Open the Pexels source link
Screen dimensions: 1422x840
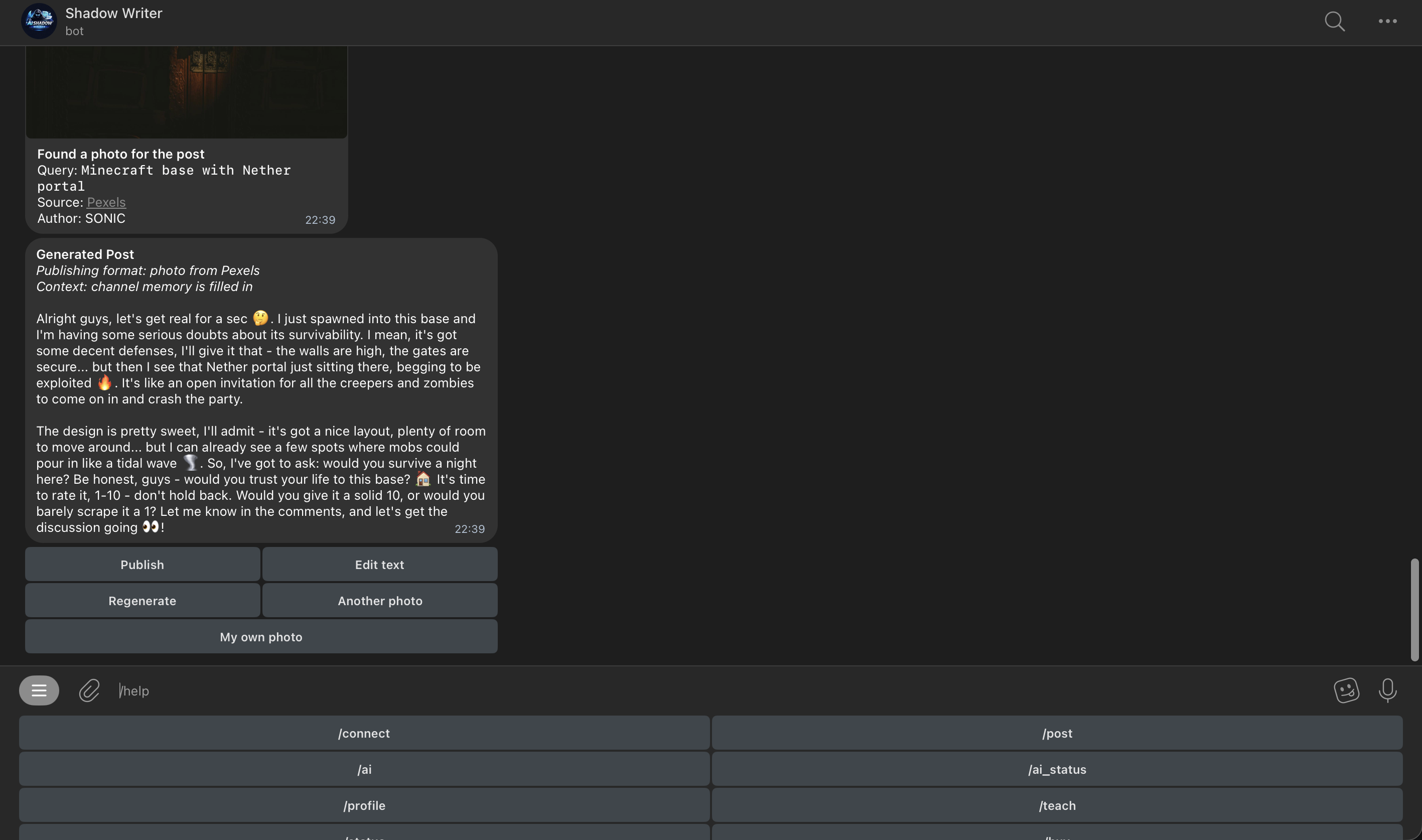click(x=106, y=202)
